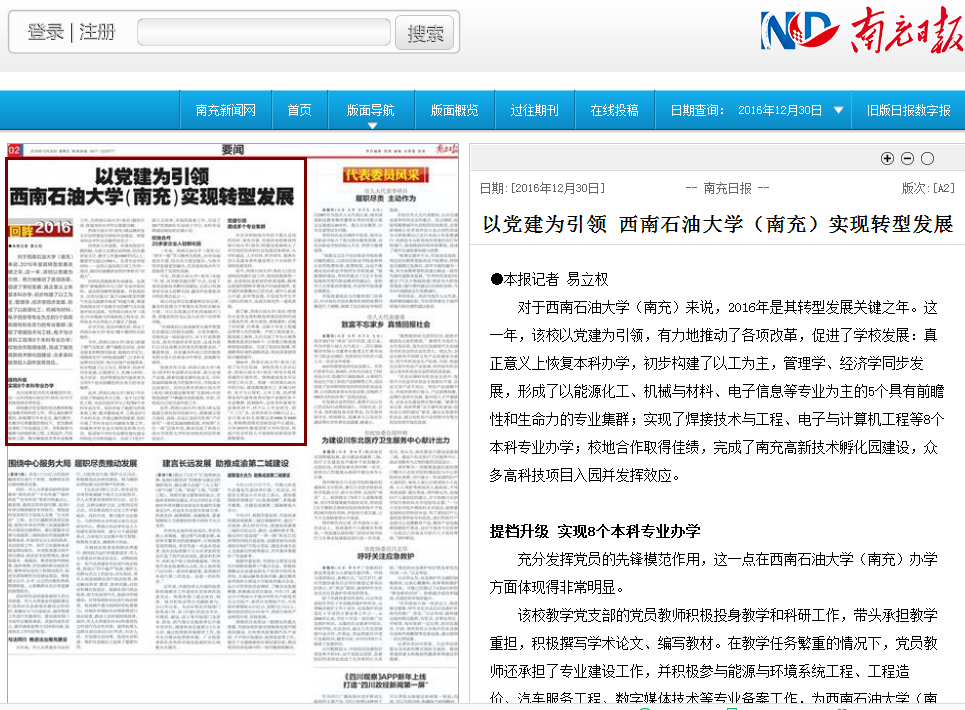Viewport: 965px width, 710px height.
Task: Click the zoom out minus icon
Action: pyautogui.click(x=907, y=159)
